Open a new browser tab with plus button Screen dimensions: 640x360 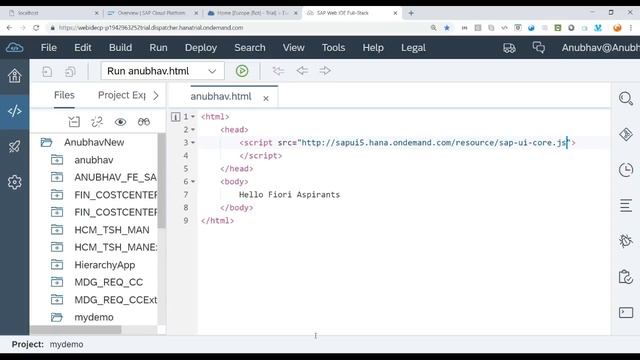pos(411,13)
